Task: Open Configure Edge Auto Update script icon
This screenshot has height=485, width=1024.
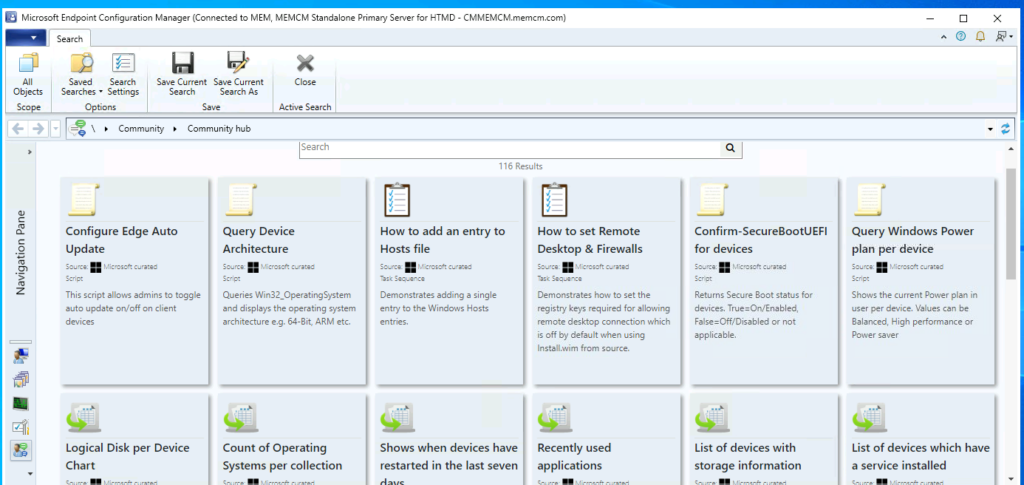Action: [x=83, y=200]
